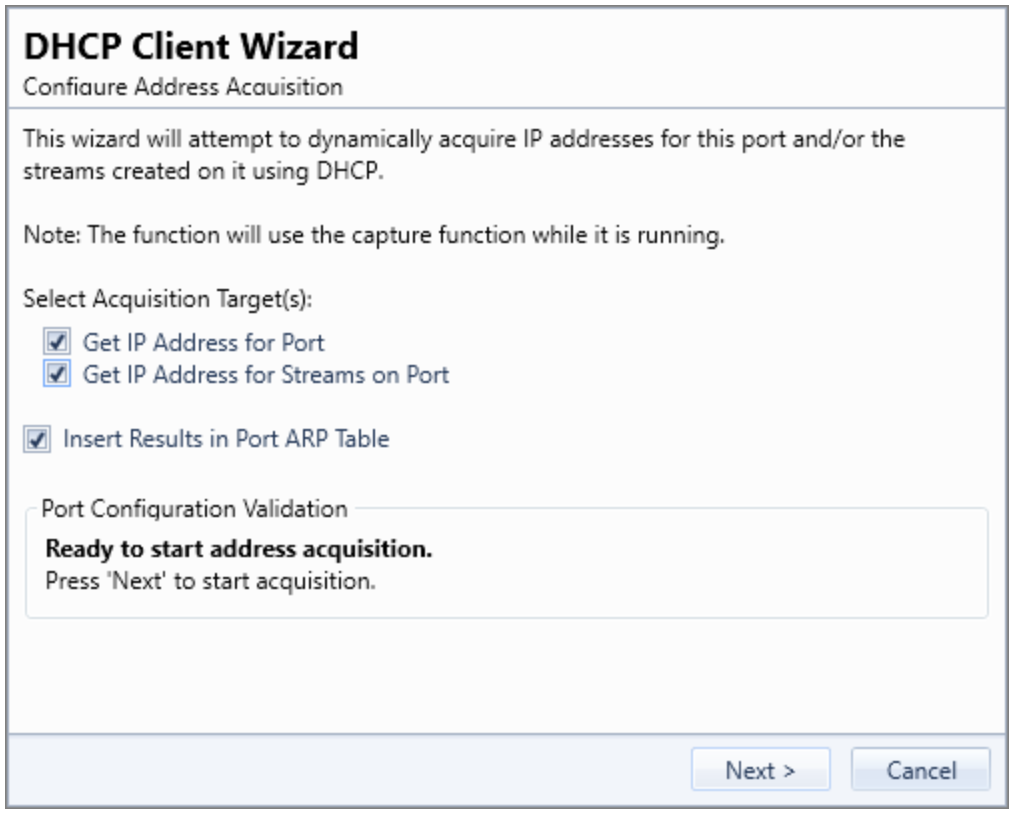
Task: Disable Insert Results in Port ARP Table checkbox
Action: [x=37, y=439]
